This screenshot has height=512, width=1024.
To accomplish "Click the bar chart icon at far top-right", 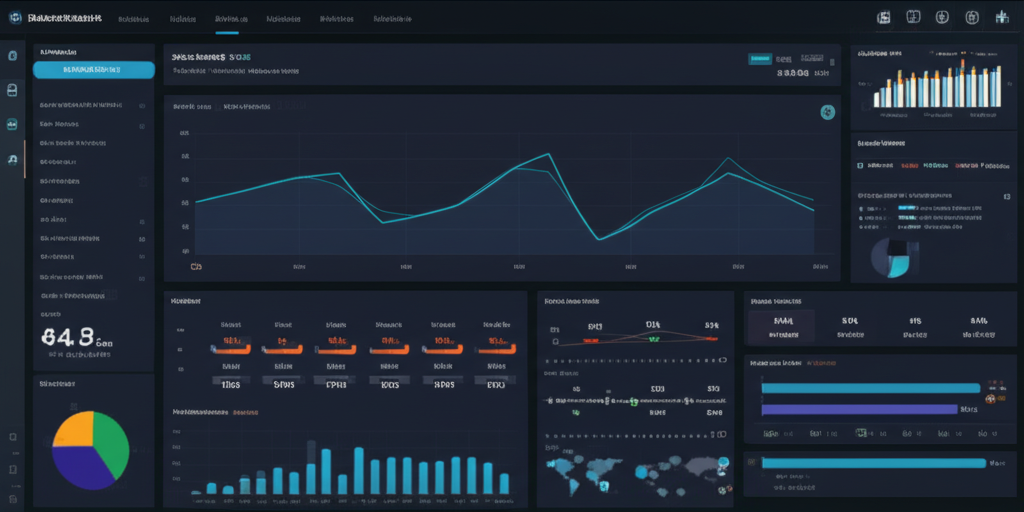I will coord(1001,18).
